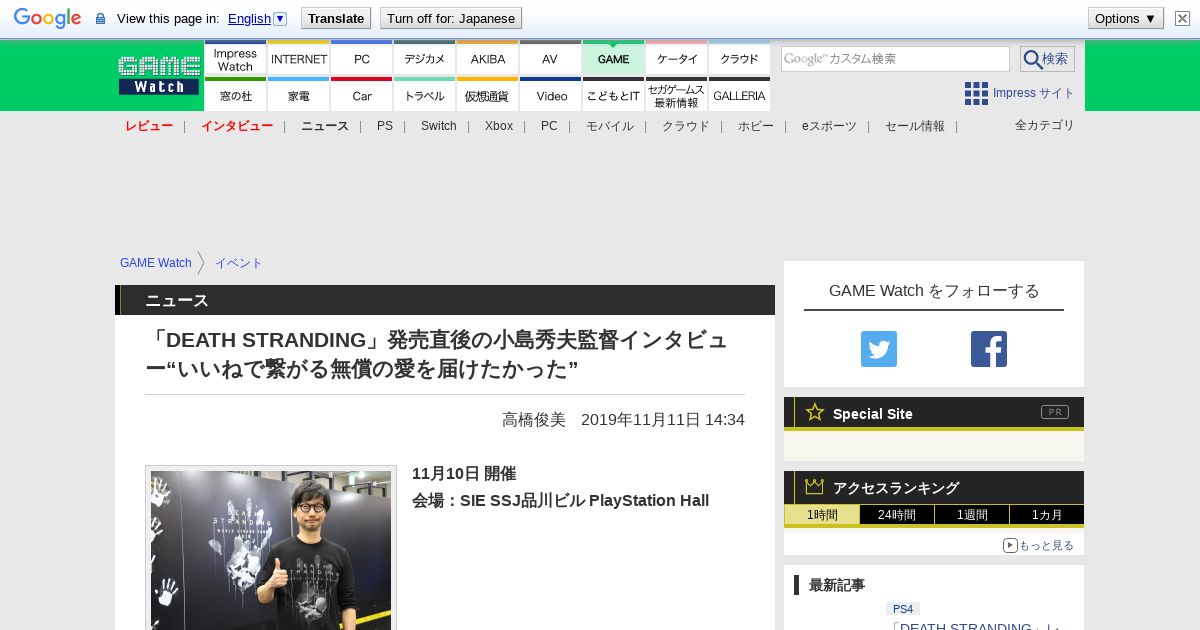This screenshot has width=1200, height=630.
Task: Open the Switch category
Action: (439, 126)
